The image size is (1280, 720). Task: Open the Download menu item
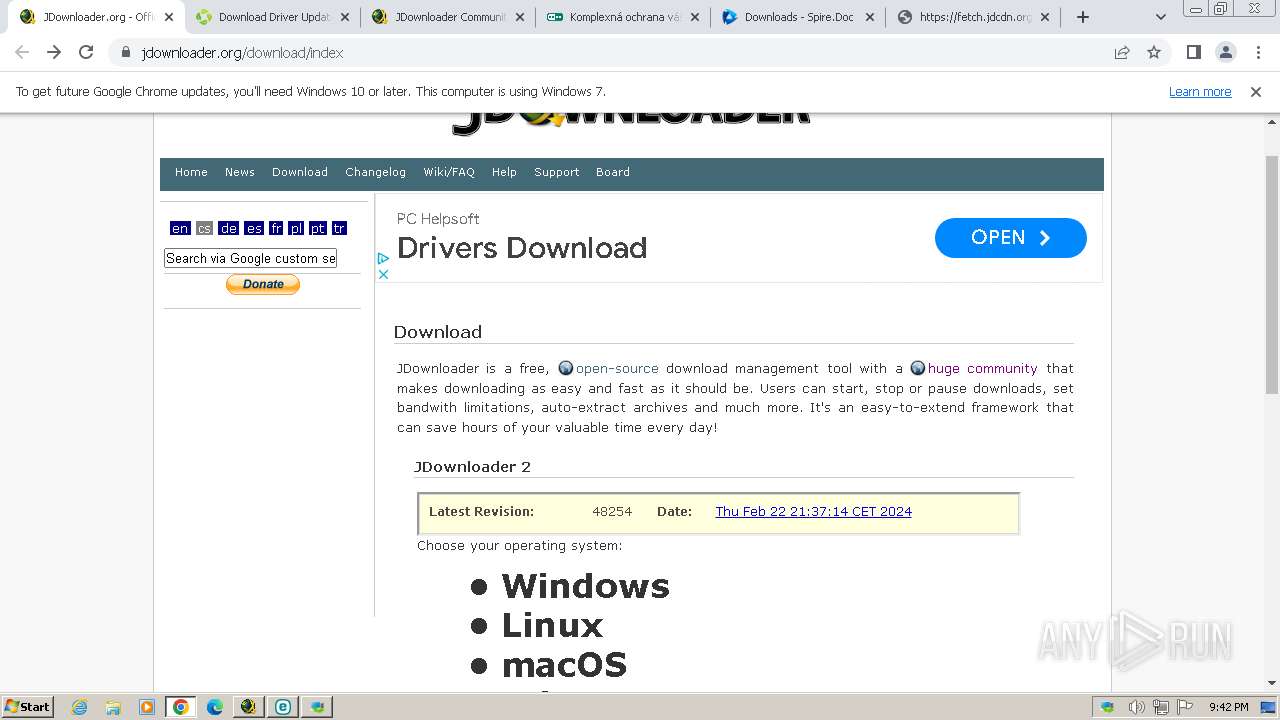pos(300,172)
